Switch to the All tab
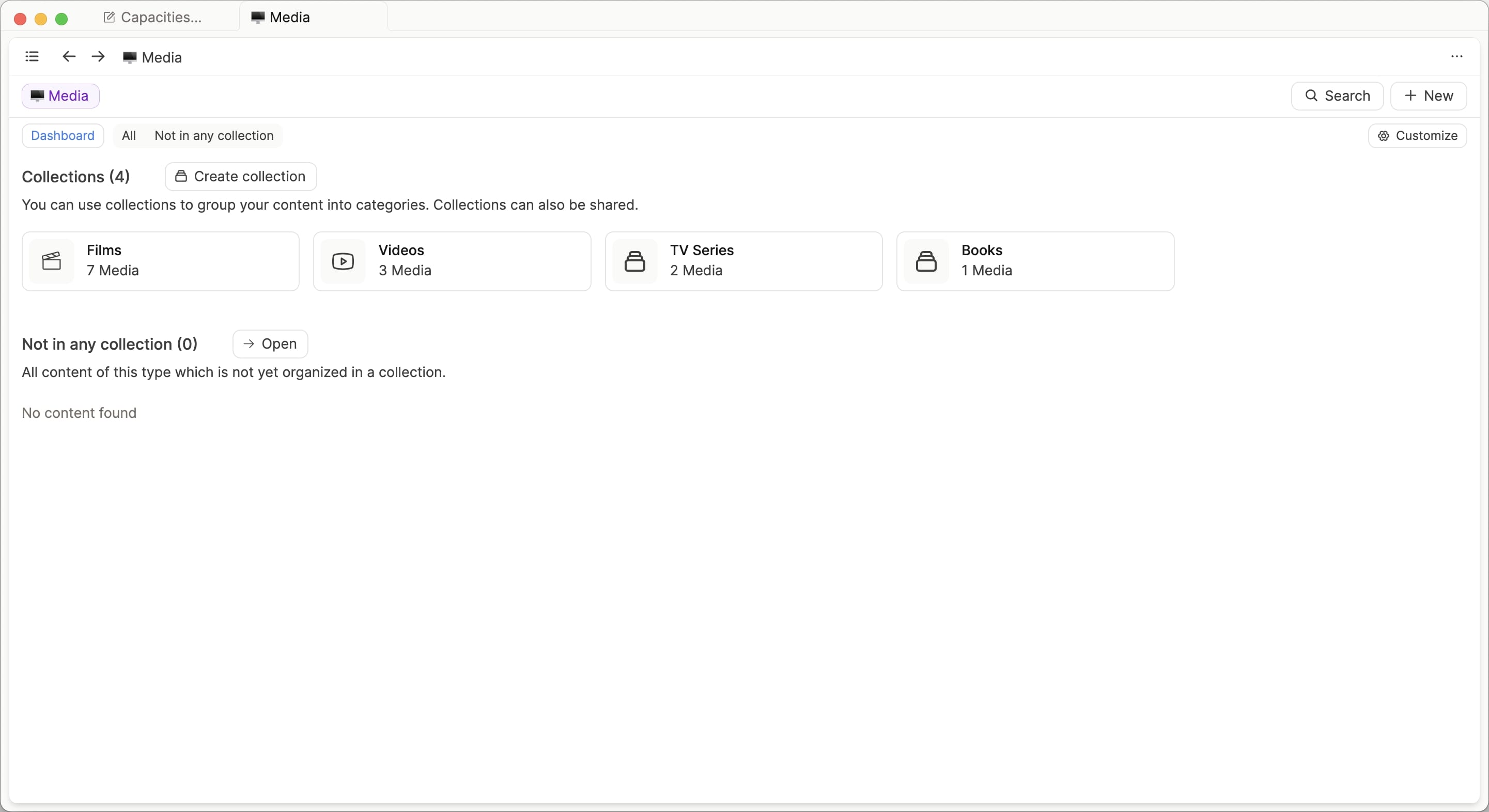The image size is (1489, 812). point(128,136)
